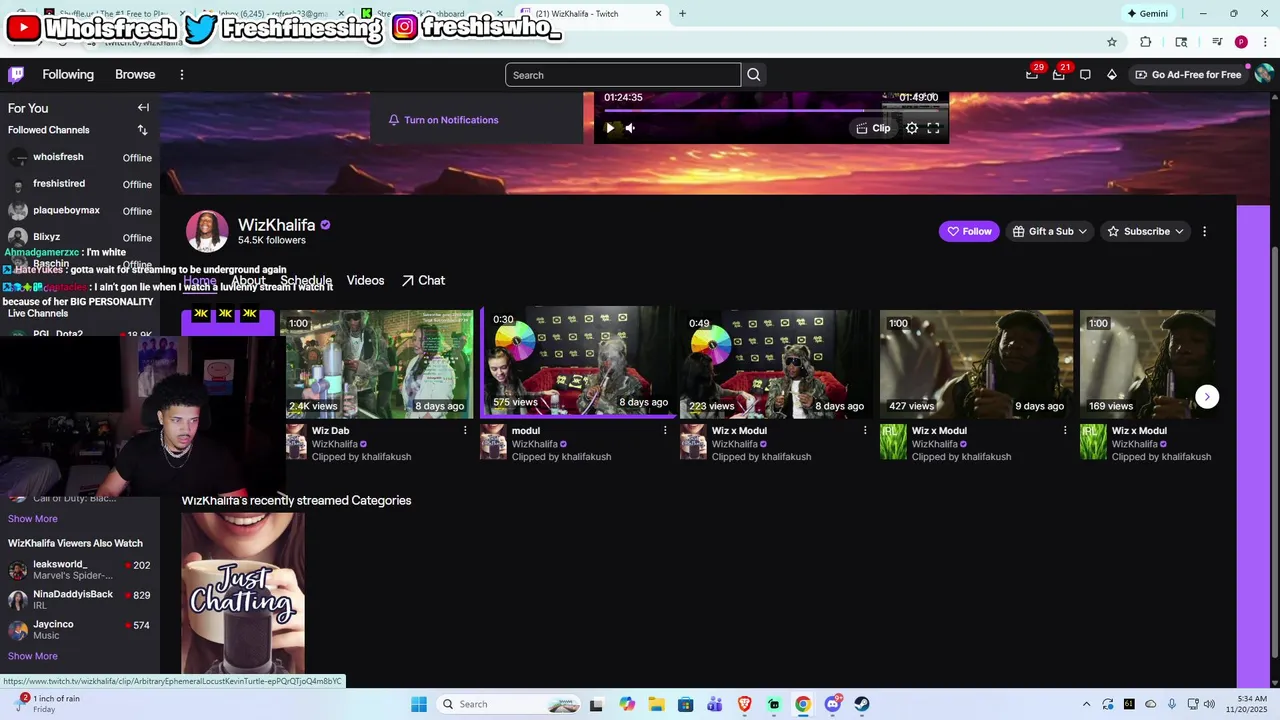
Task: Open notifications inbox with 21 badge
Action: tap(1058, 74)
